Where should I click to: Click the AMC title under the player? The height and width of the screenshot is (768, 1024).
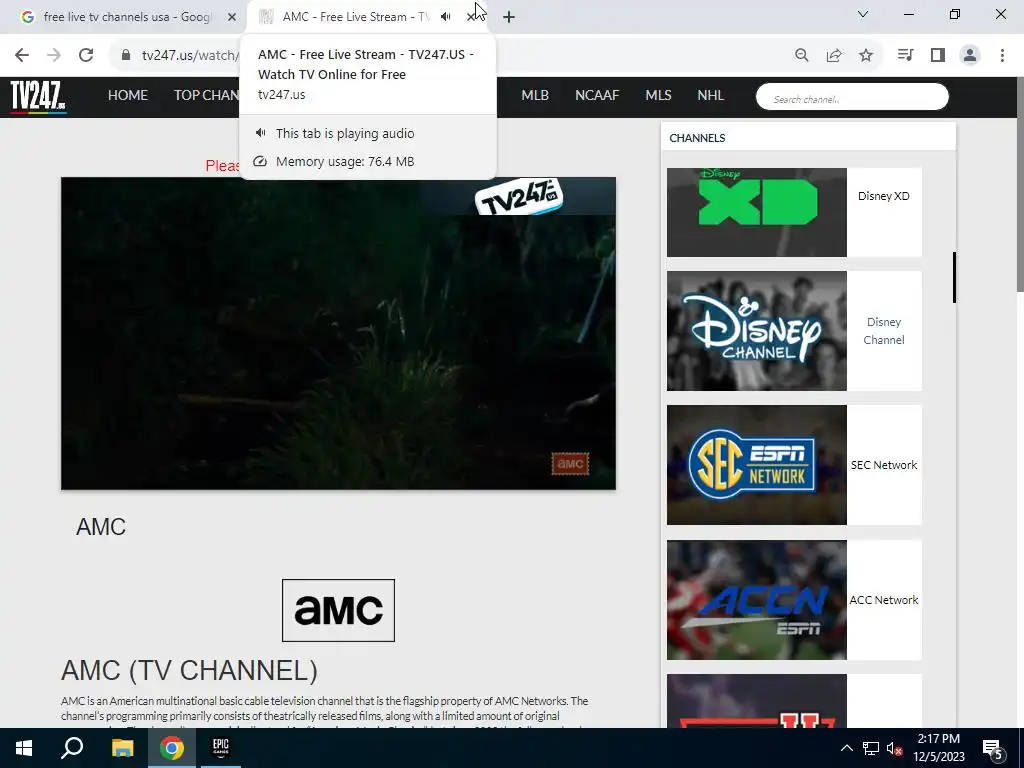[x=101, y=527]
